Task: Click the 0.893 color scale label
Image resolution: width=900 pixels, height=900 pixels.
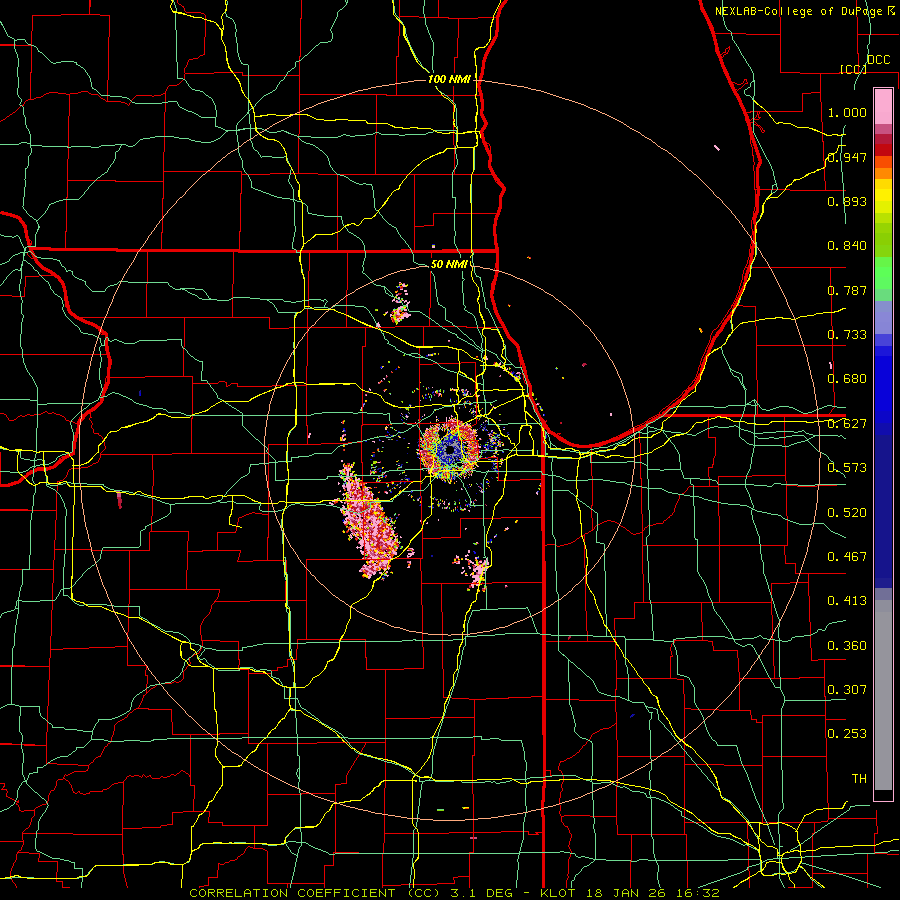Action: point(847,201)
